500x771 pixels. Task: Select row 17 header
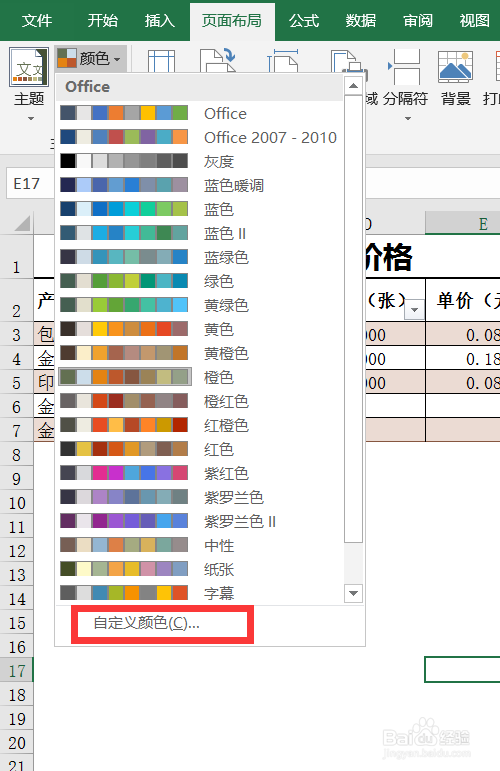[x=17, y=671]
